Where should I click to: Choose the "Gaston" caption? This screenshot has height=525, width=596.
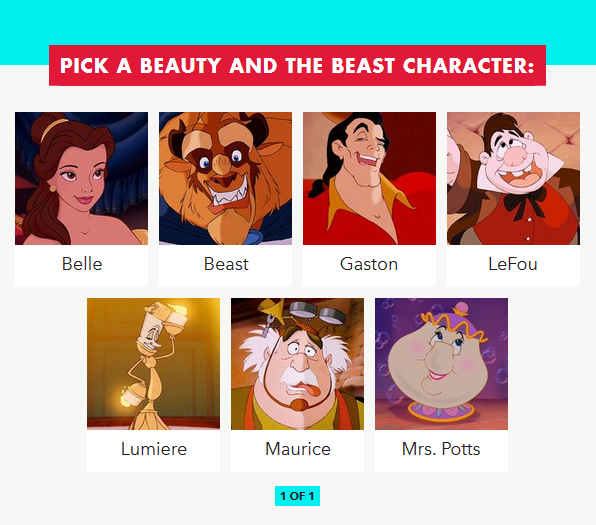[369, 264]
